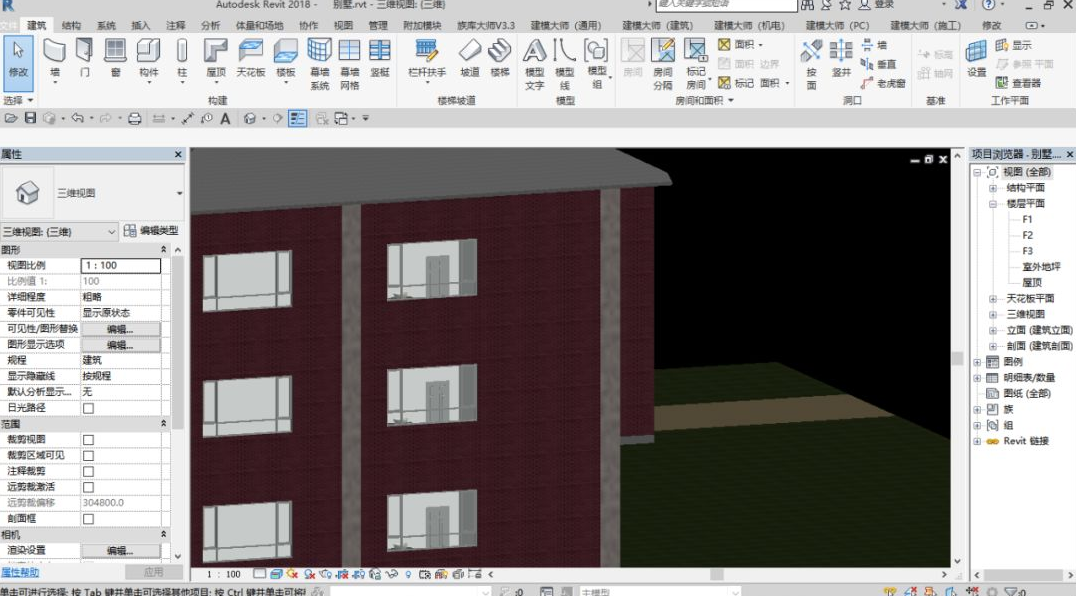Click the Save icon in quick access toolbar
The image size is (1076, 596).
click(30, 118)
